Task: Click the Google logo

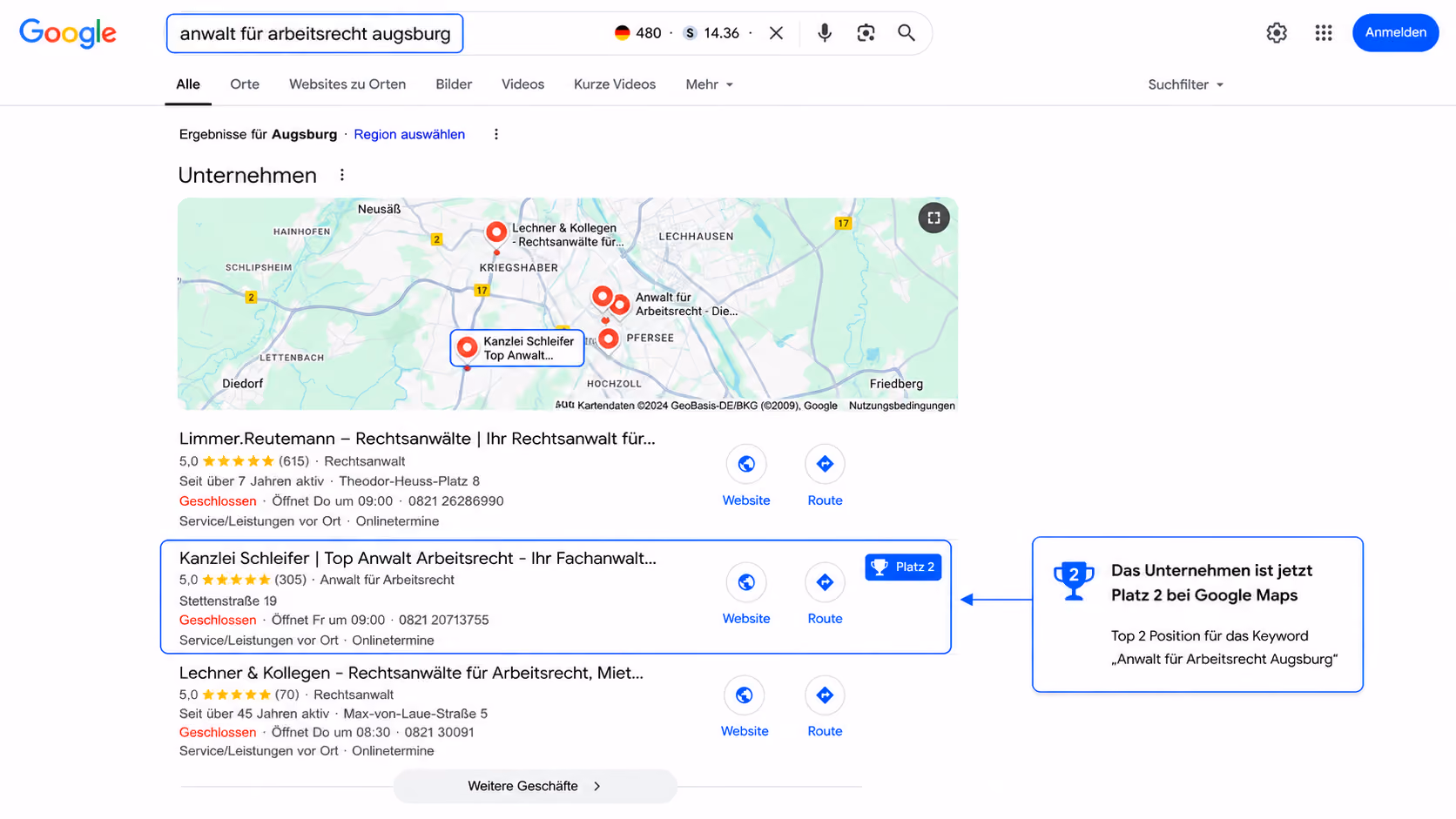Action: pos(68,33)
